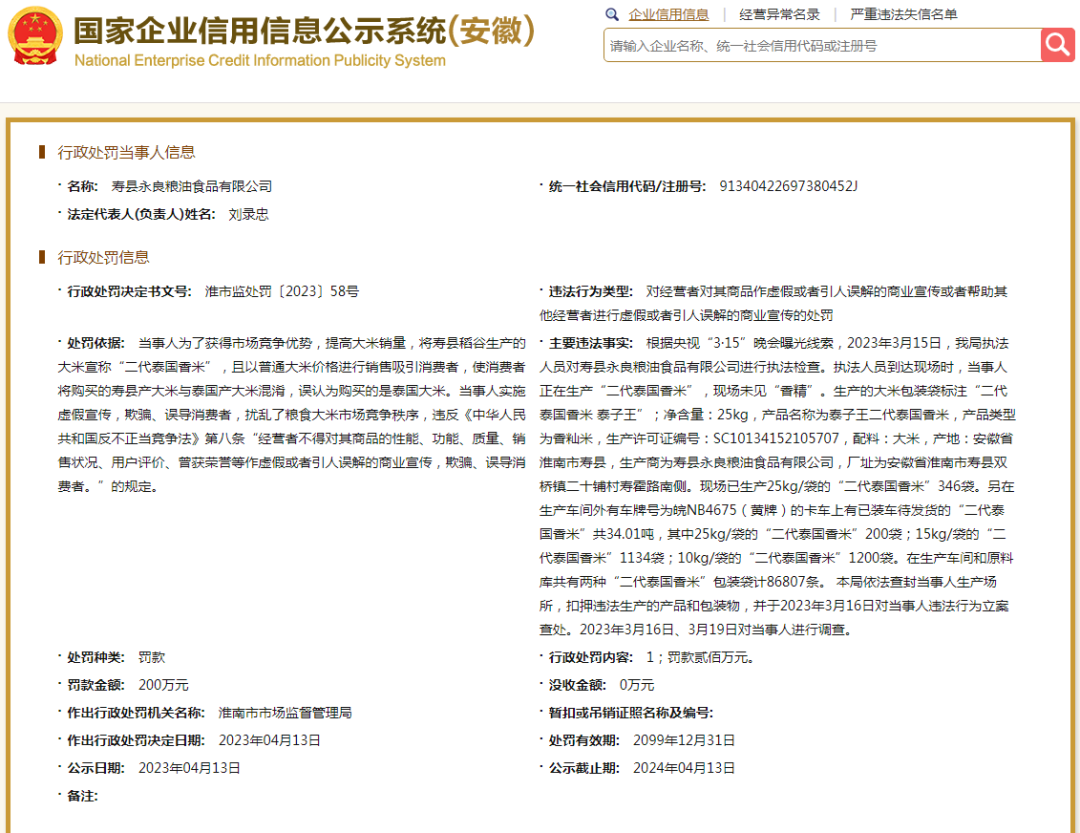Click legal representative name 刘录忠
The width and height of the screenshot is (1080, 833).
249,214
